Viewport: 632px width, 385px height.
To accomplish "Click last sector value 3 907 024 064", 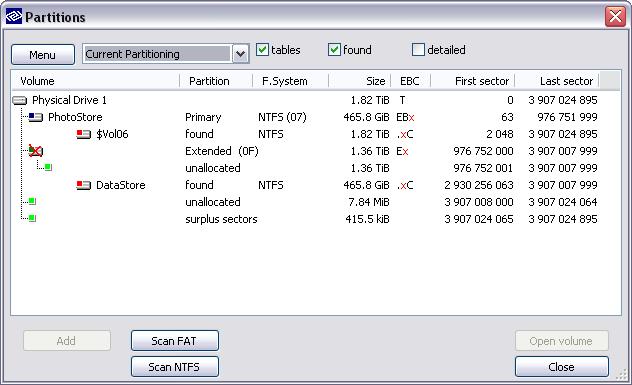I will click(x=563, y=202).
